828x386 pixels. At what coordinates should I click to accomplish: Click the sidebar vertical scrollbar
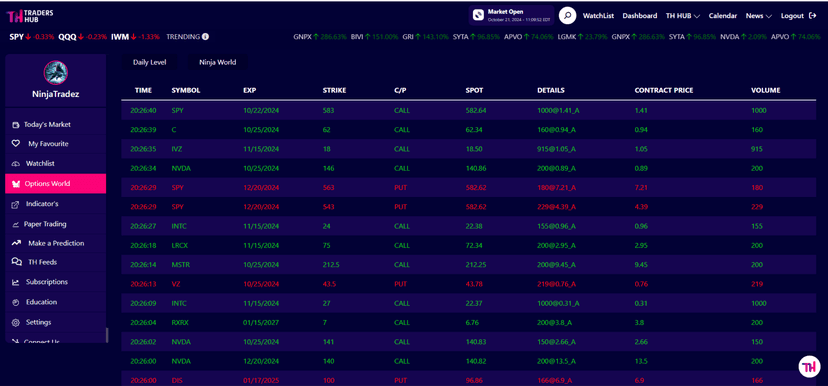(107, 335)
